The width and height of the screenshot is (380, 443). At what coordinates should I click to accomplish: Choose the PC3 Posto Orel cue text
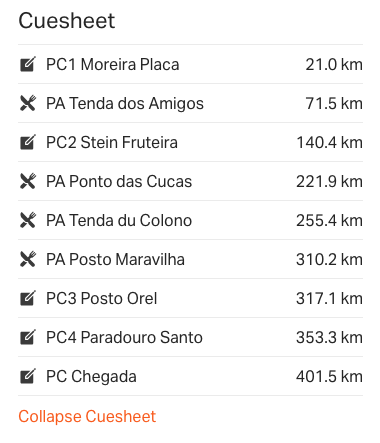pyautogui.click(x=101, y=299)
